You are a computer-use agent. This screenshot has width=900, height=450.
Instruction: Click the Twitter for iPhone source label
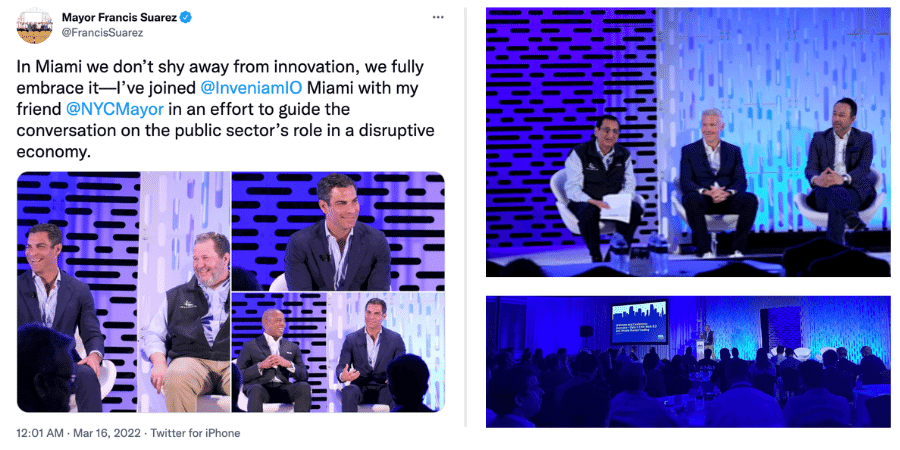pos(196,433)
